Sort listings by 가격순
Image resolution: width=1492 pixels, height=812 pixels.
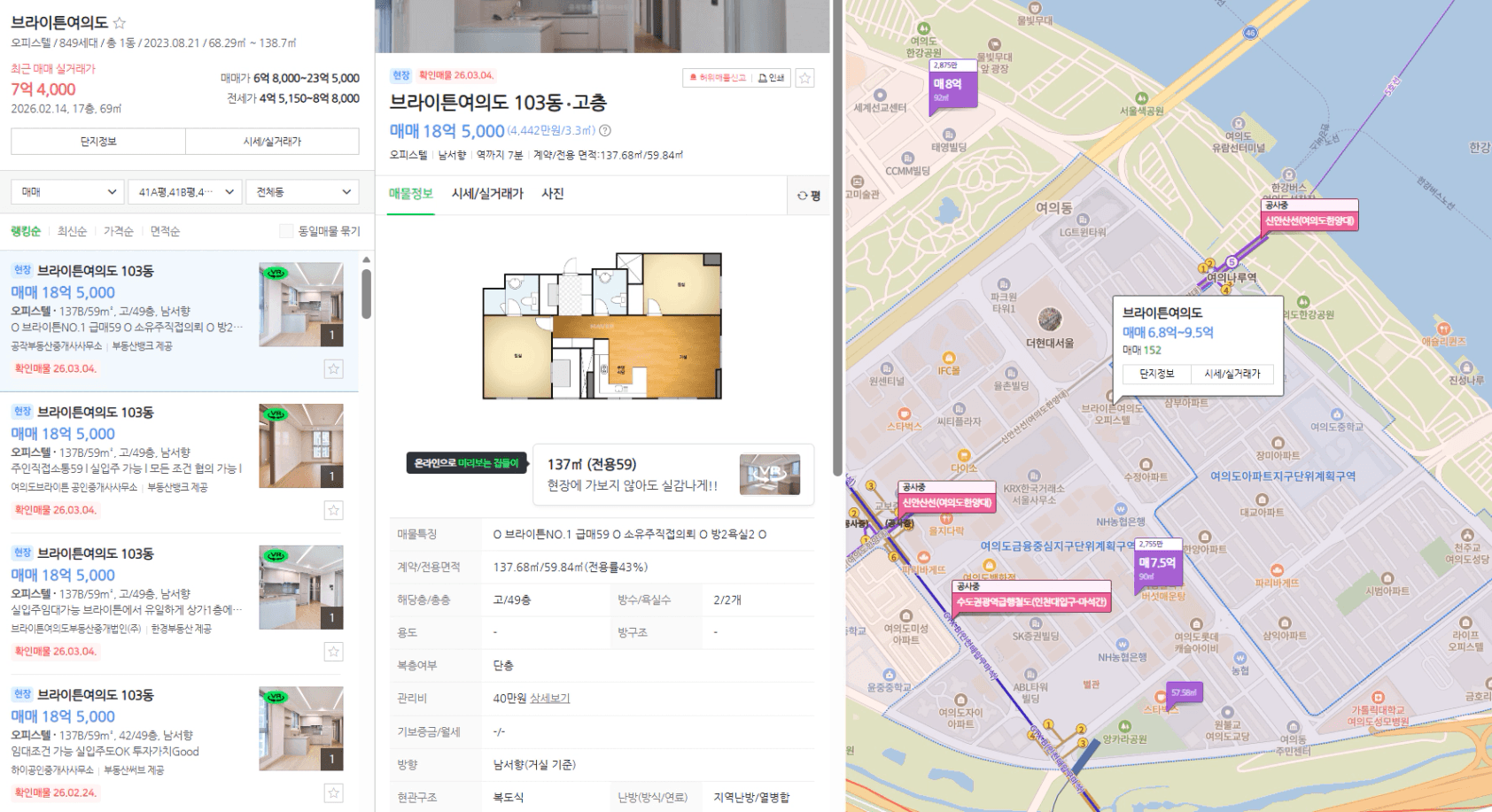pos(119,231)
